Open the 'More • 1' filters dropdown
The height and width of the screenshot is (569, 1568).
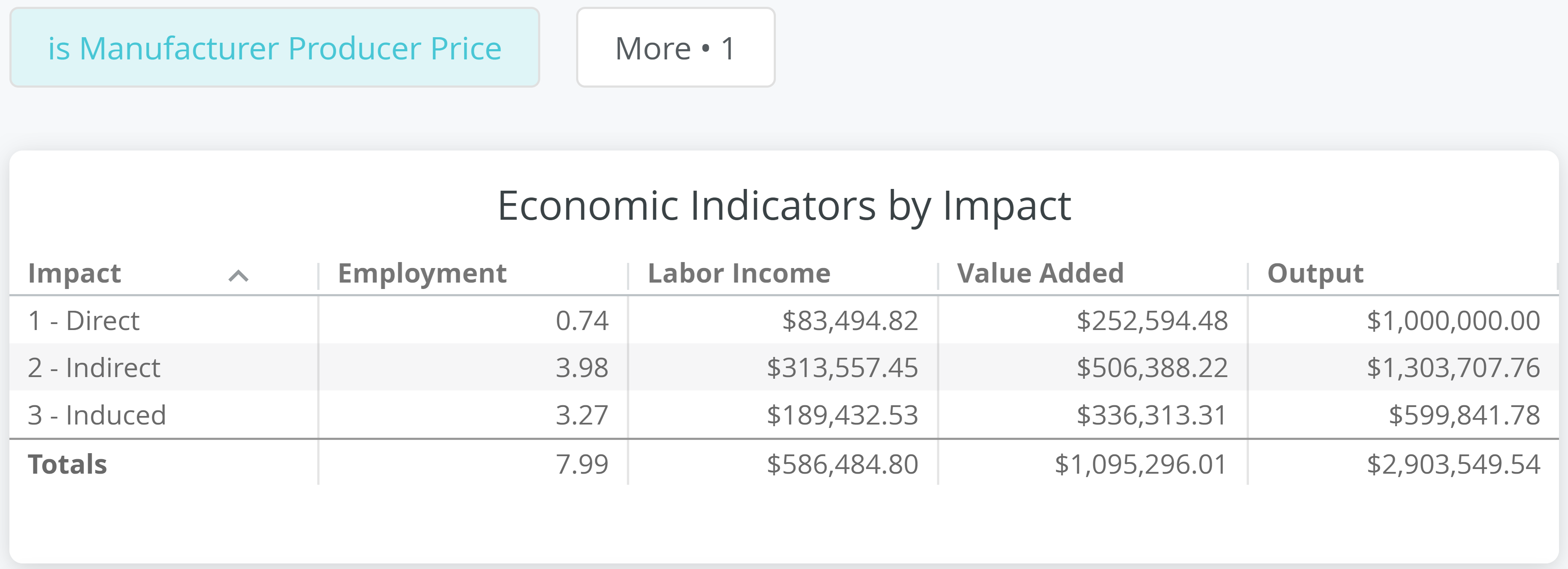(x=675, y=48)
